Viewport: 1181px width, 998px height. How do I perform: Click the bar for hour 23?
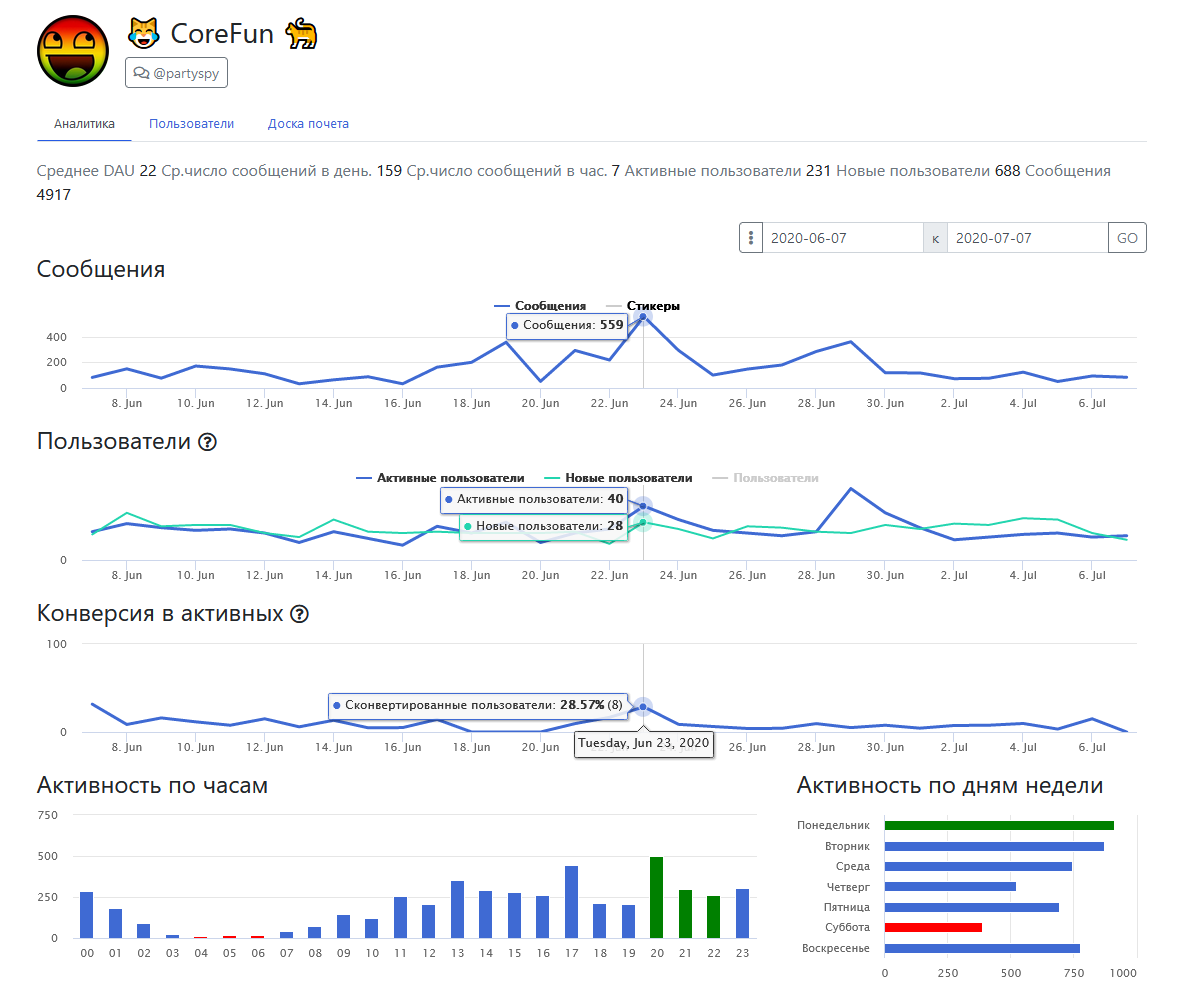coord(743,914)
